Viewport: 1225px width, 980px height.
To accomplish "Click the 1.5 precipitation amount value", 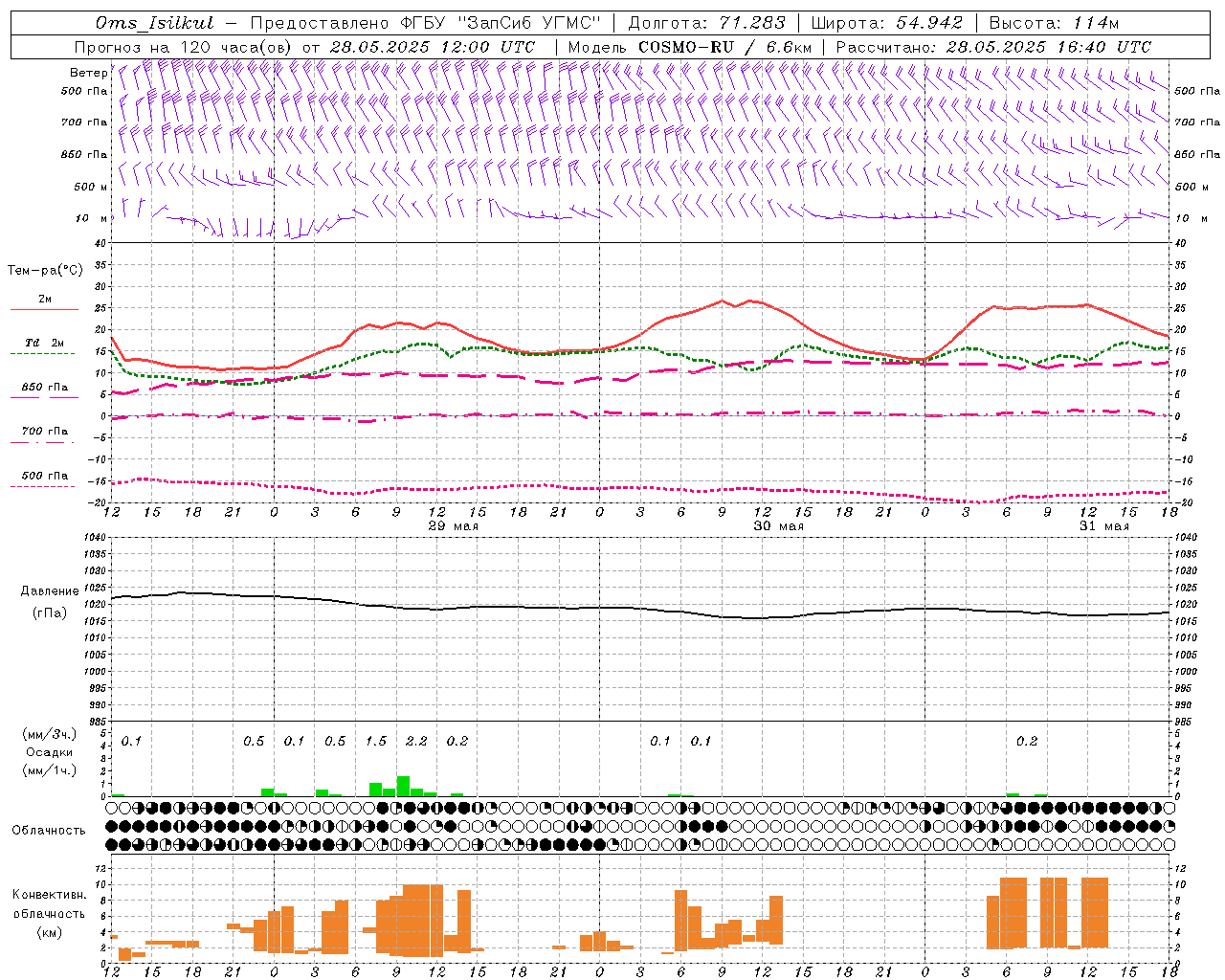I will tap(376, 741).
